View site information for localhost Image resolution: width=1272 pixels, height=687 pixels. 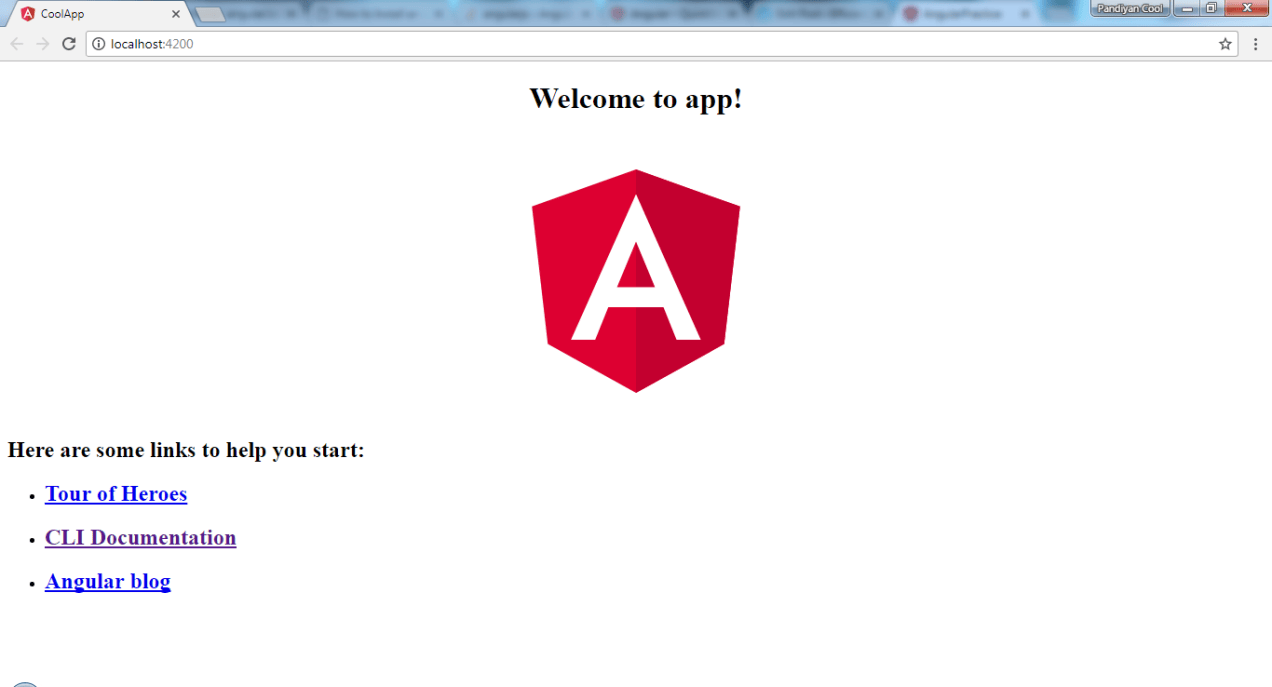click(98, 44)
